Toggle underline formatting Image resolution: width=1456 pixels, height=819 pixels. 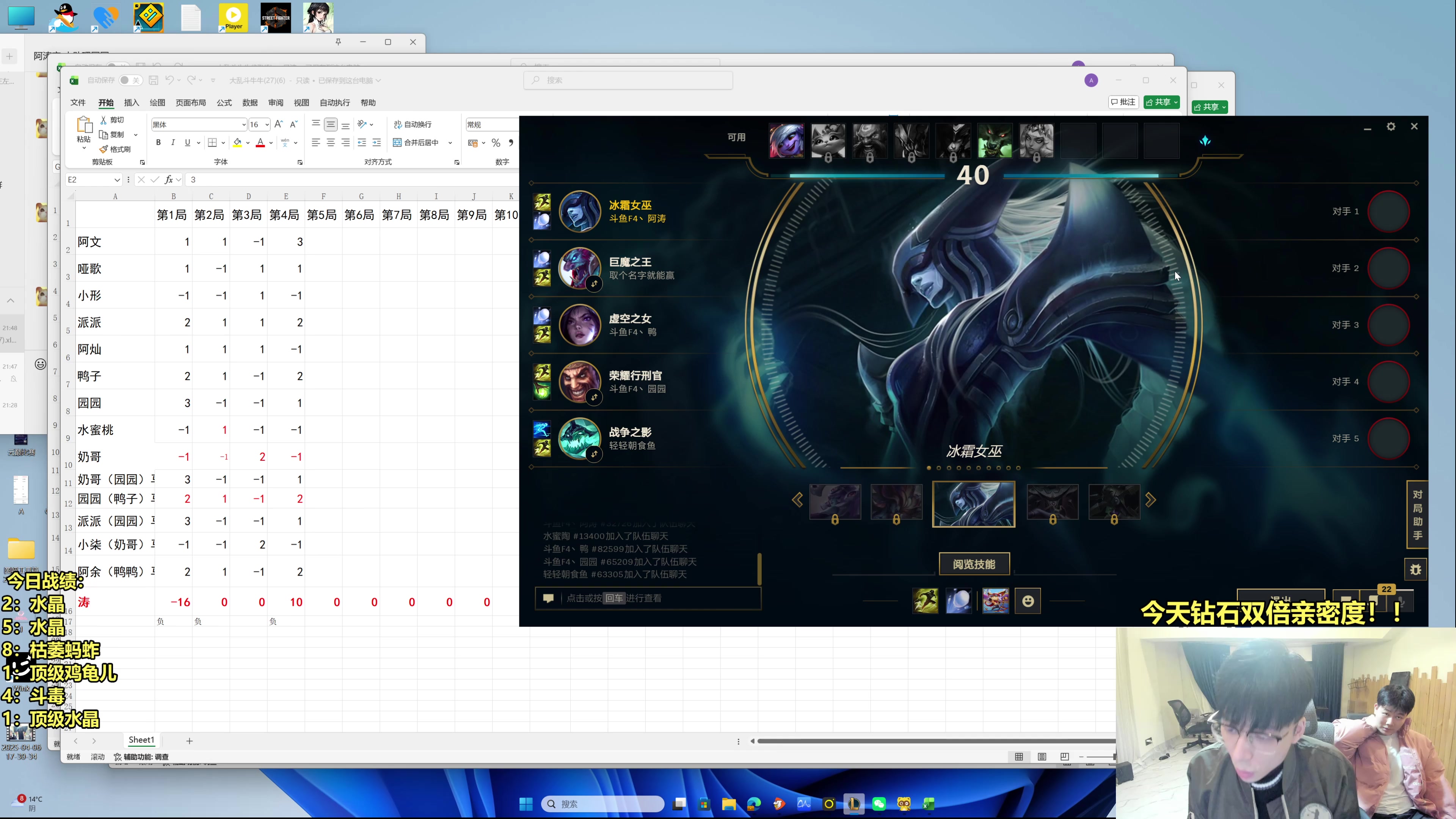188,143
